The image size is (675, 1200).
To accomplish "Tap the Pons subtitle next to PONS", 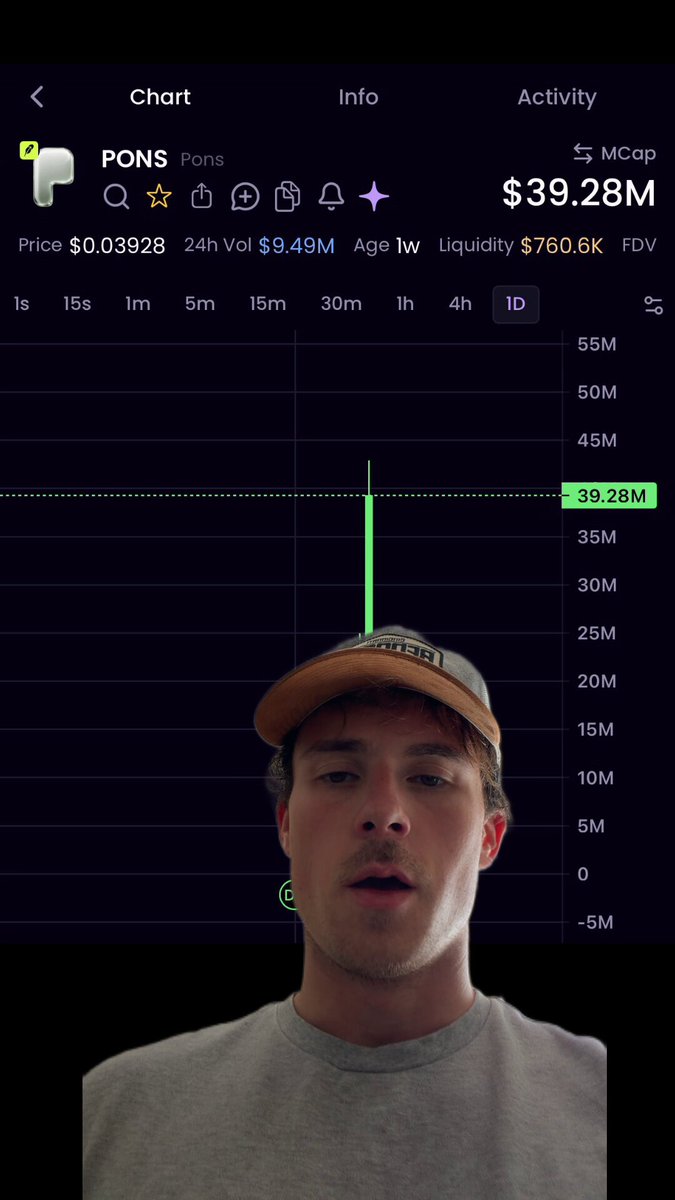I will [x=202, y=159].
